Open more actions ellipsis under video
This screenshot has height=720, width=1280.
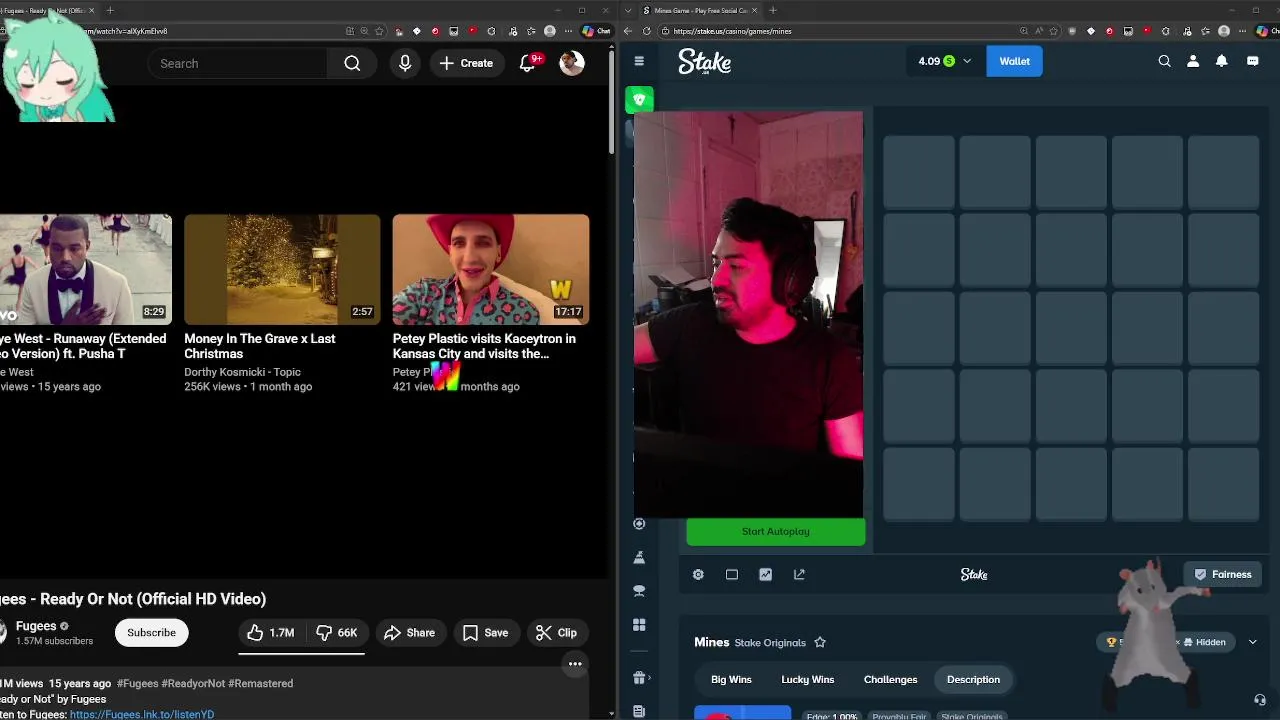click(575, 663)
